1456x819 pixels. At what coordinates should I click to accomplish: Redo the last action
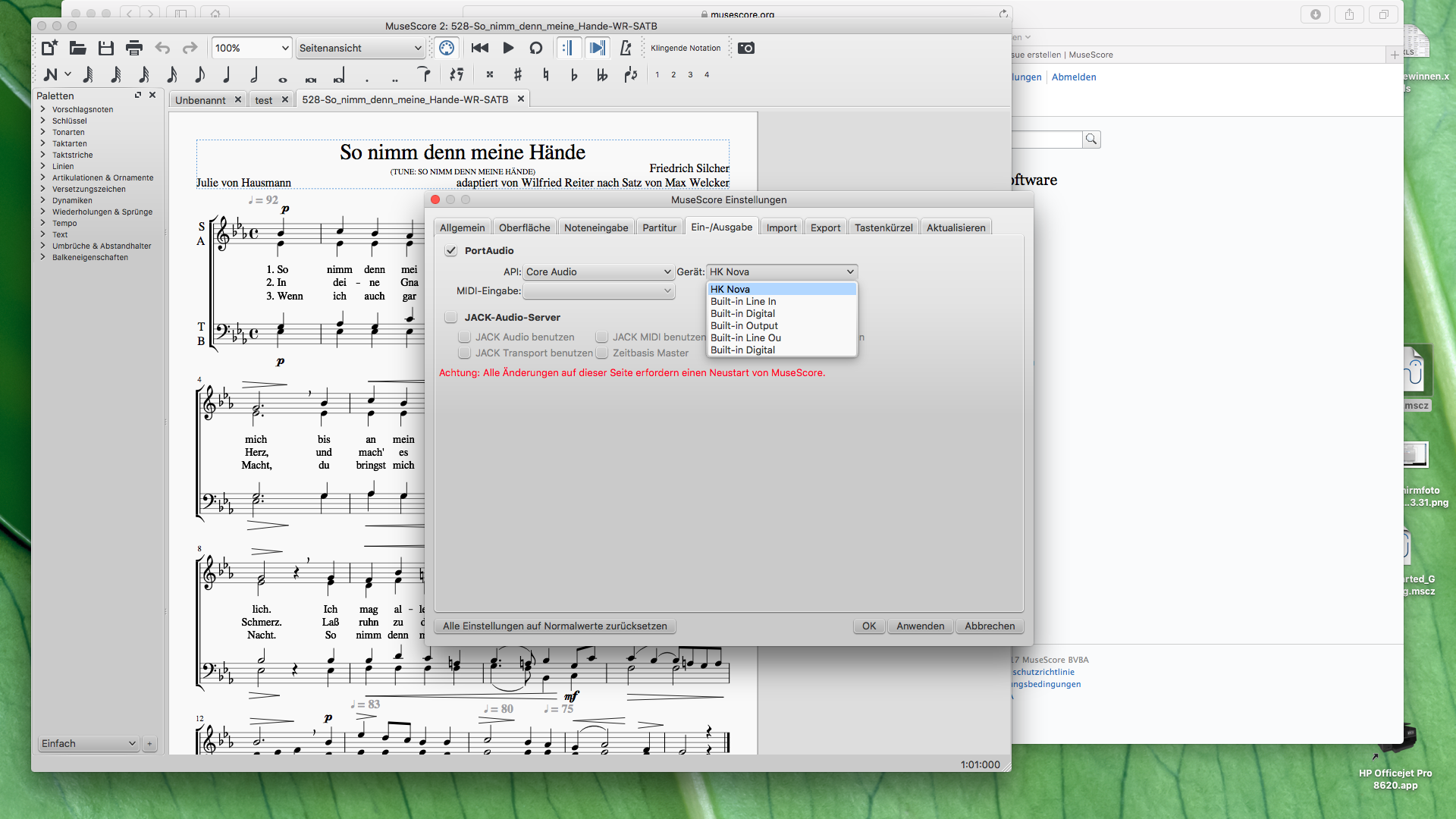tap(190, 48)
